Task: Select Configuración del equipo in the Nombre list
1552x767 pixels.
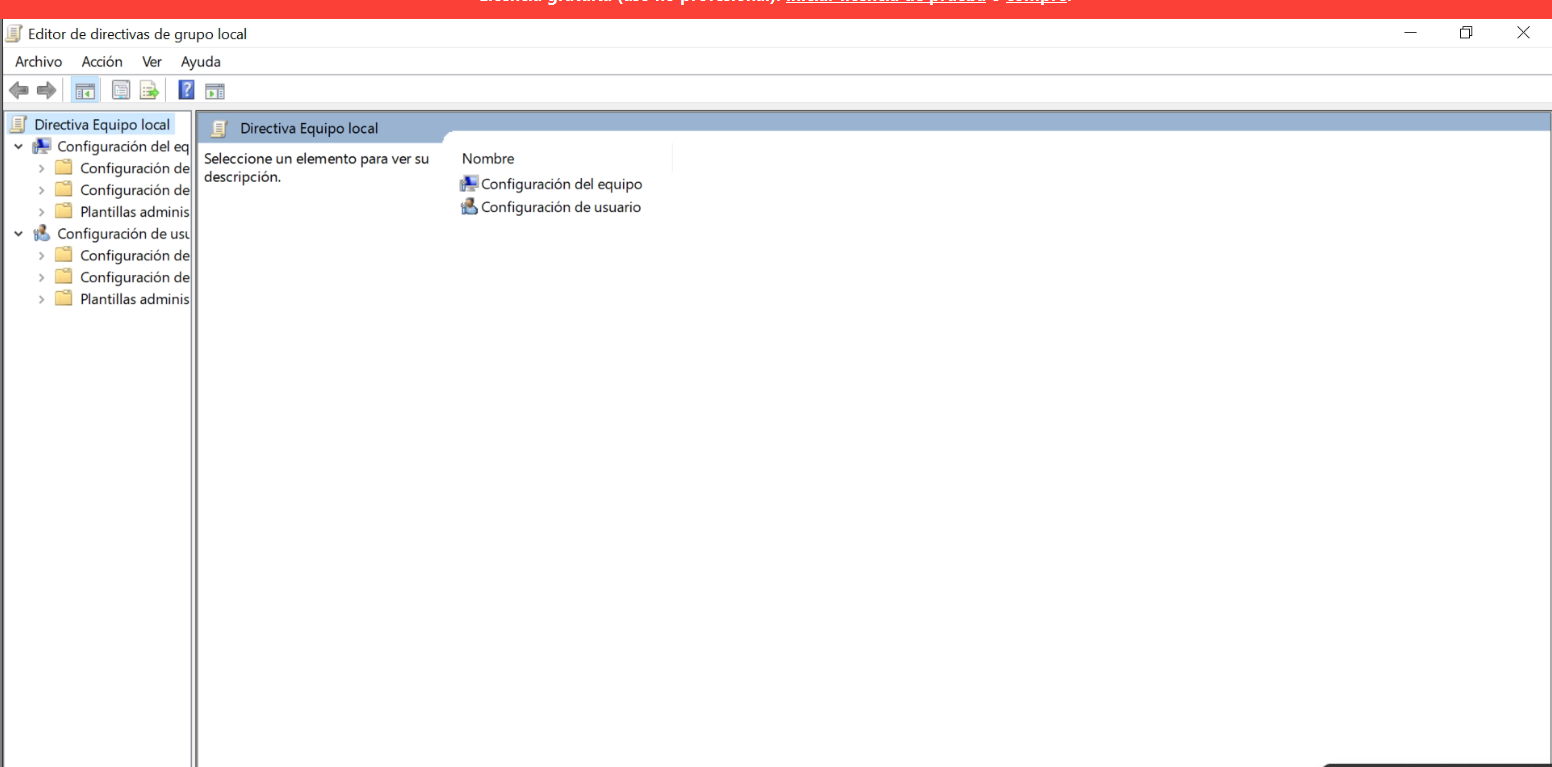Action: [561, 184]
